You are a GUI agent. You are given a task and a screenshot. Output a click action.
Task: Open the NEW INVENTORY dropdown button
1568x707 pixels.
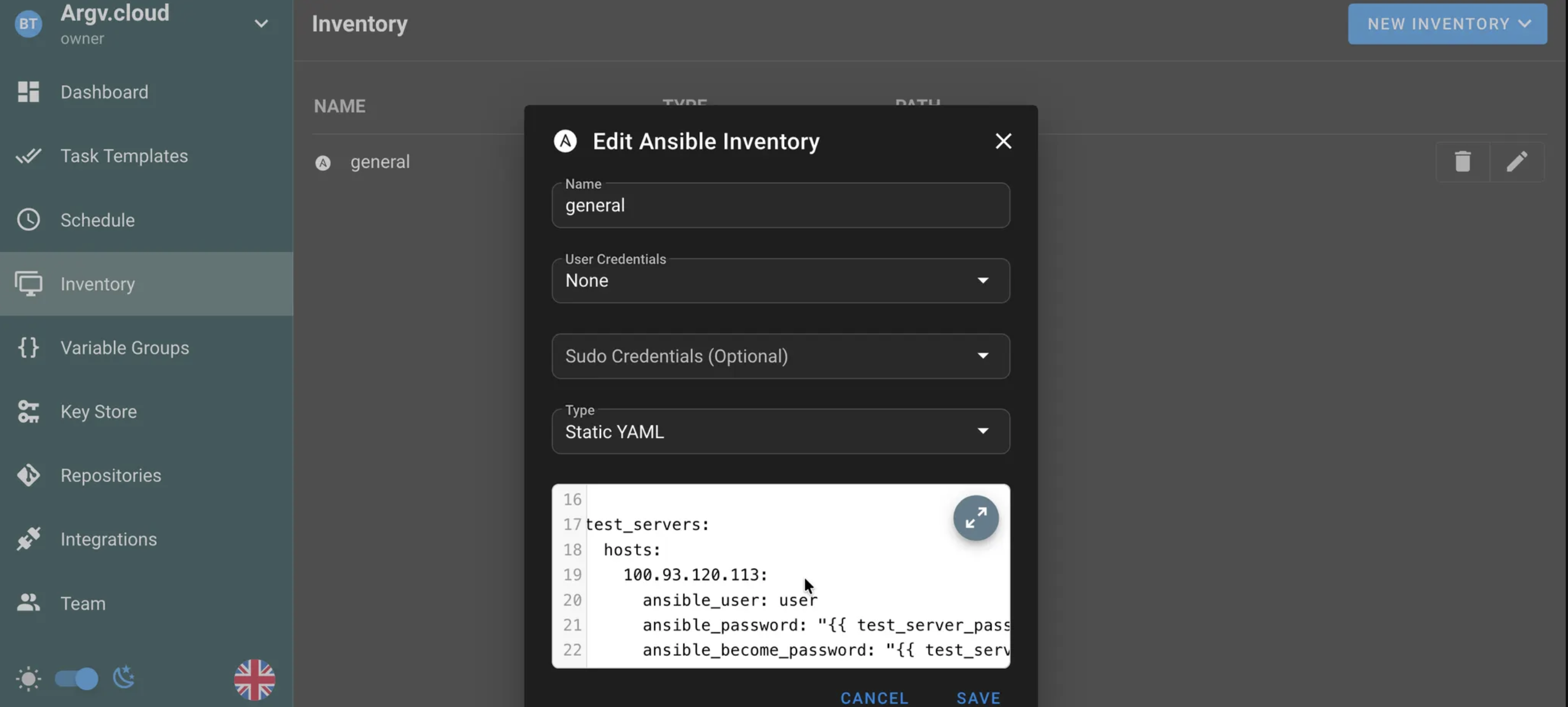(1447, 24)
